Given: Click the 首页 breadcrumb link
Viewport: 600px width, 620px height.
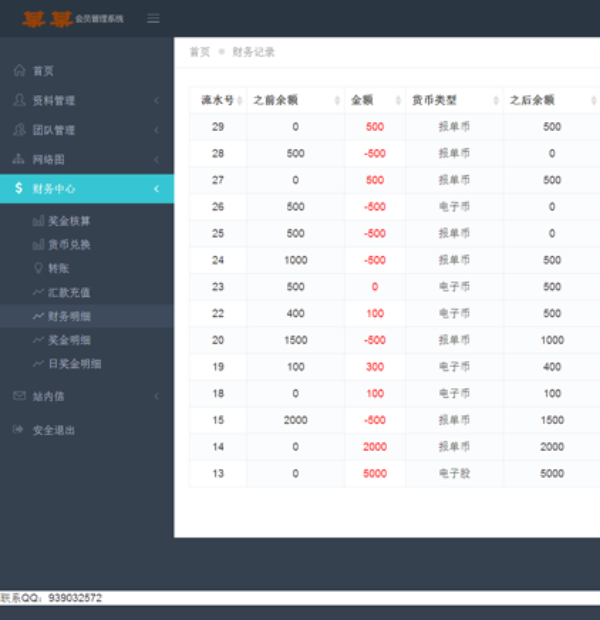Looking at the screenshot, I should pyautogui.click(x=200, y=52).
